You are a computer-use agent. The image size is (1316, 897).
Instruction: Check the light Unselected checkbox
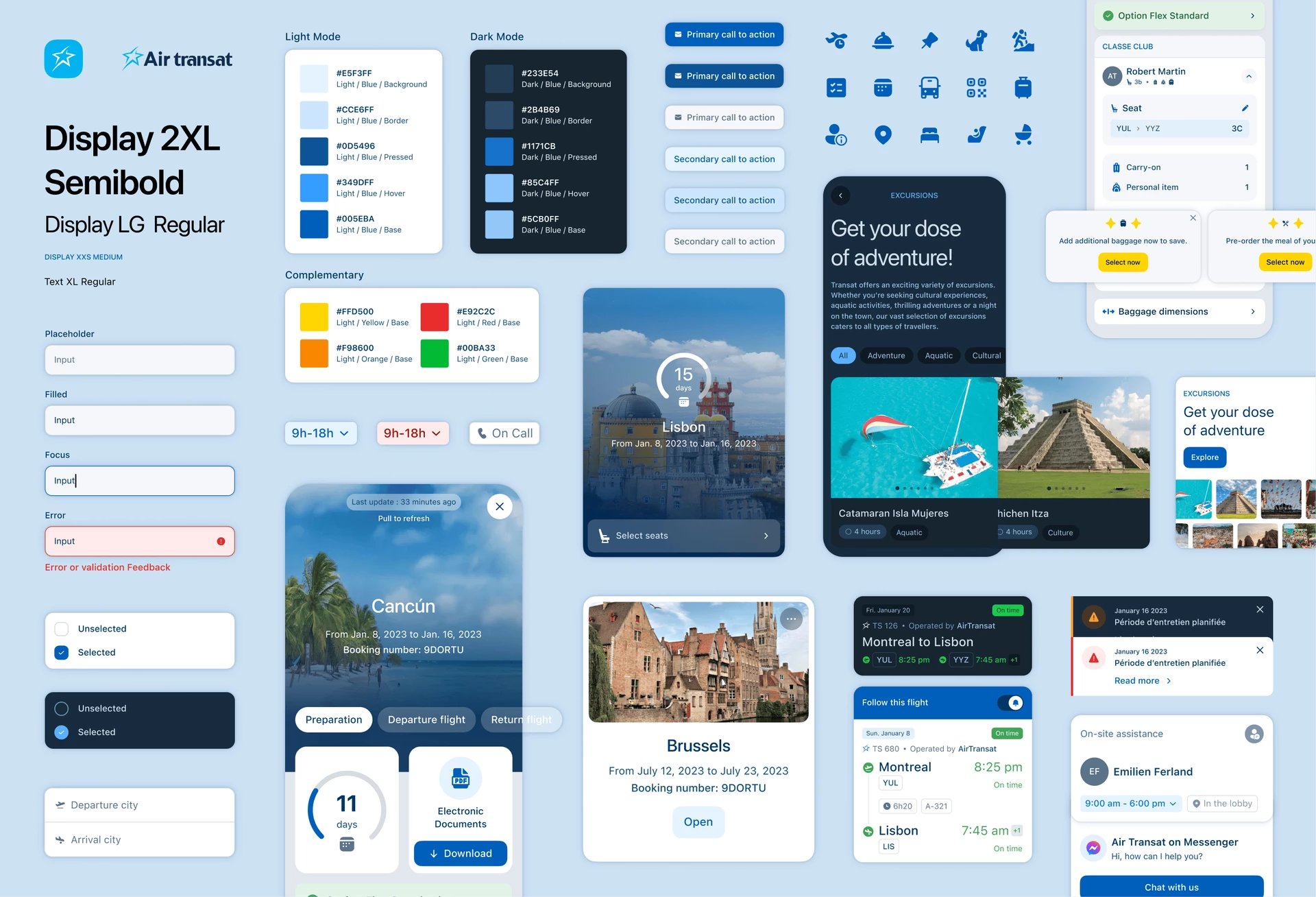pos(62,629)
